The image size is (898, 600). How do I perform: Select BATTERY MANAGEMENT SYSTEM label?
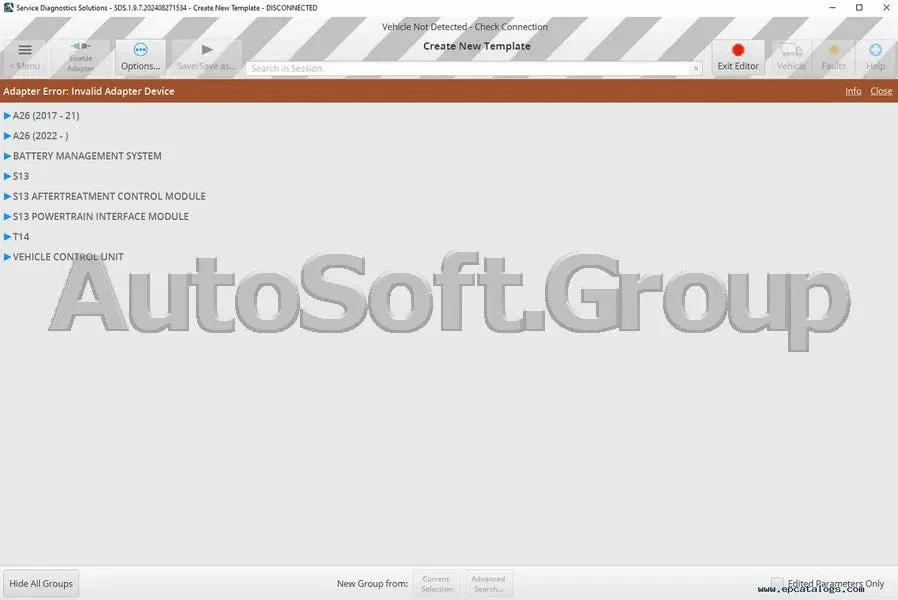(x=87, y=156)
